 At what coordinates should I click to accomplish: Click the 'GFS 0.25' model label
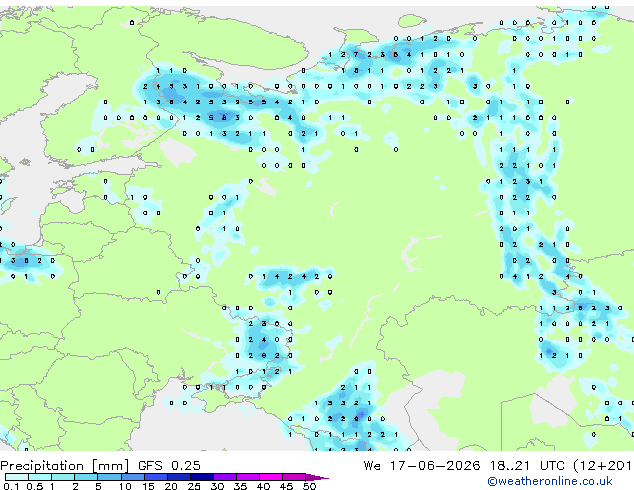pos(169,466)
